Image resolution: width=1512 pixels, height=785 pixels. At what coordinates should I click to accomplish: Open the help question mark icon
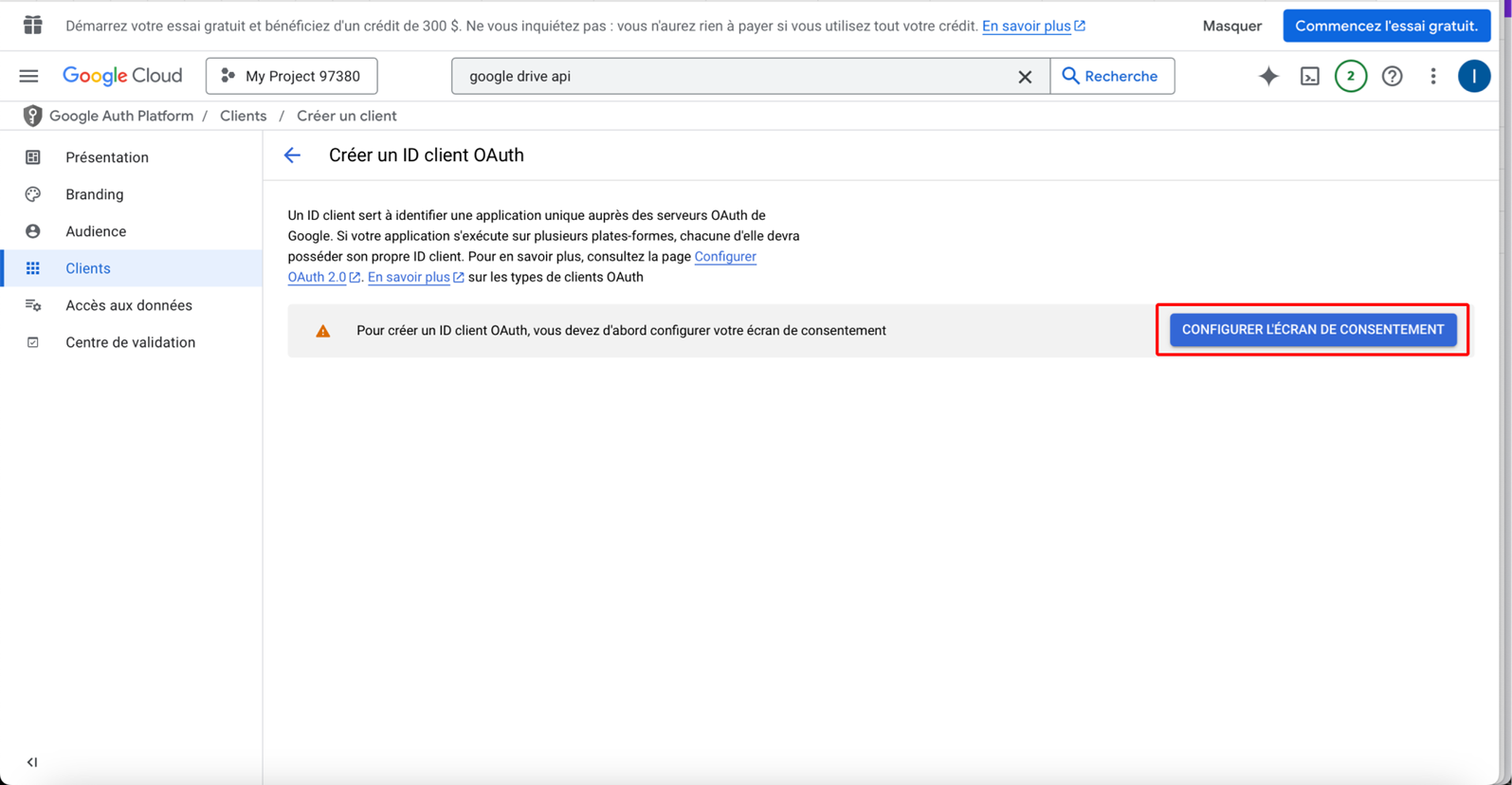pos(1392,76)
